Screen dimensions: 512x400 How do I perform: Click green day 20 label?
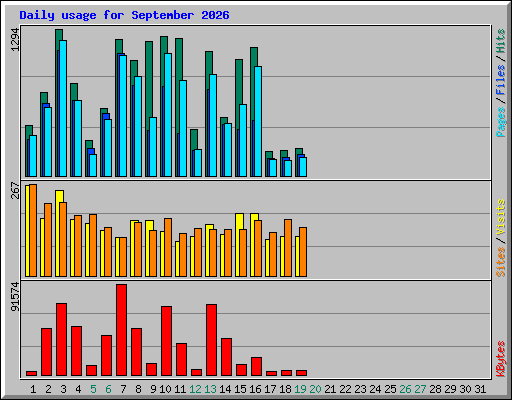pyautogui.click(x=315, y=389)
